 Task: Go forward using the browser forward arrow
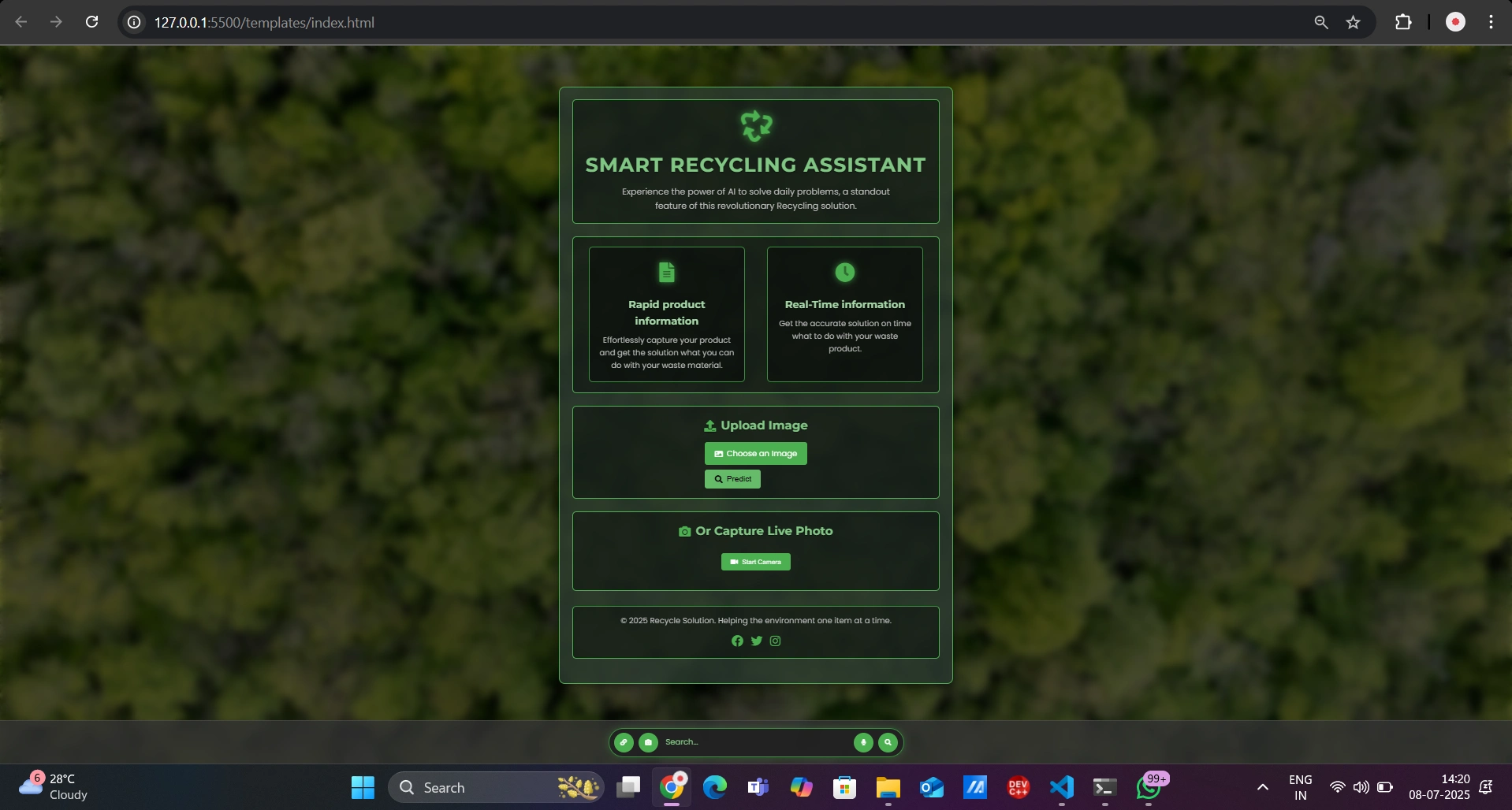click(x=56, y=22)
